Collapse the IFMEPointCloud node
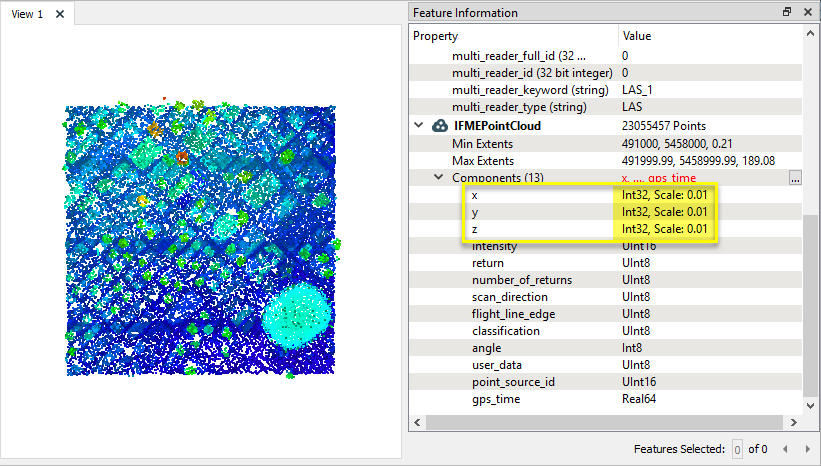Viewport: 821px width, 466px height. click(418, 125)
